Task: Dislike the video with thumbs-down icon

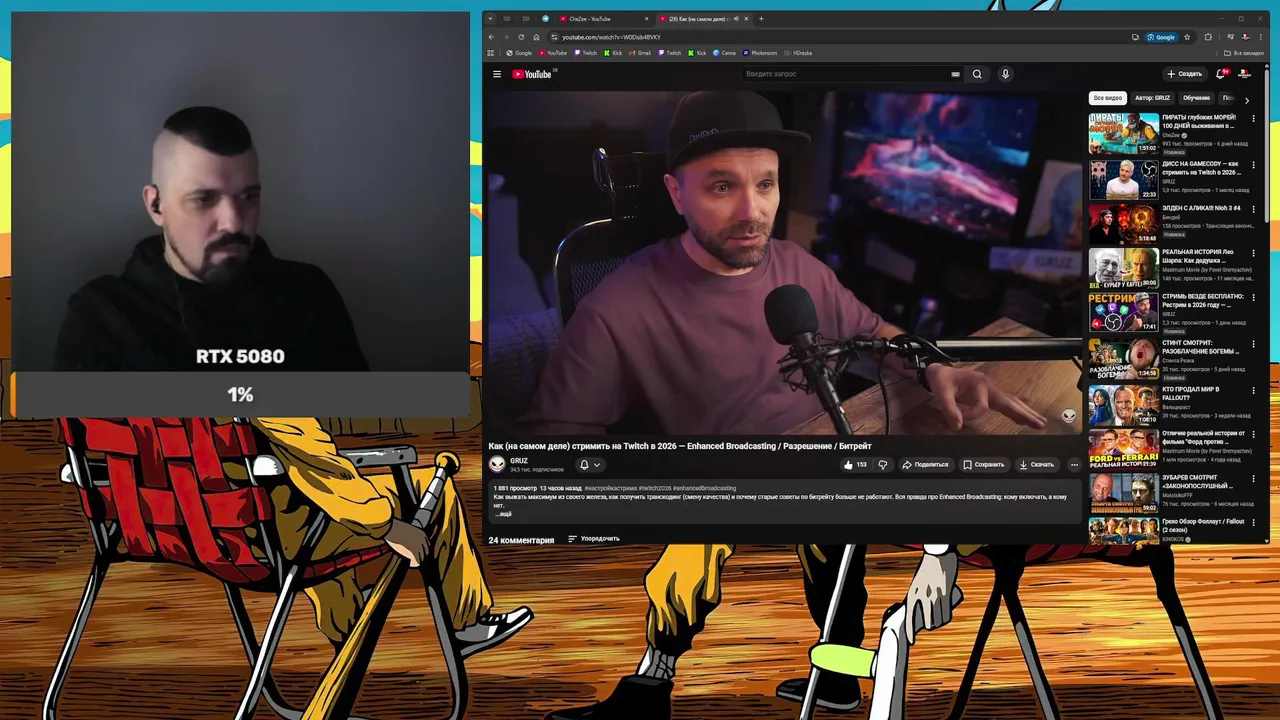Action: point(882,464)
